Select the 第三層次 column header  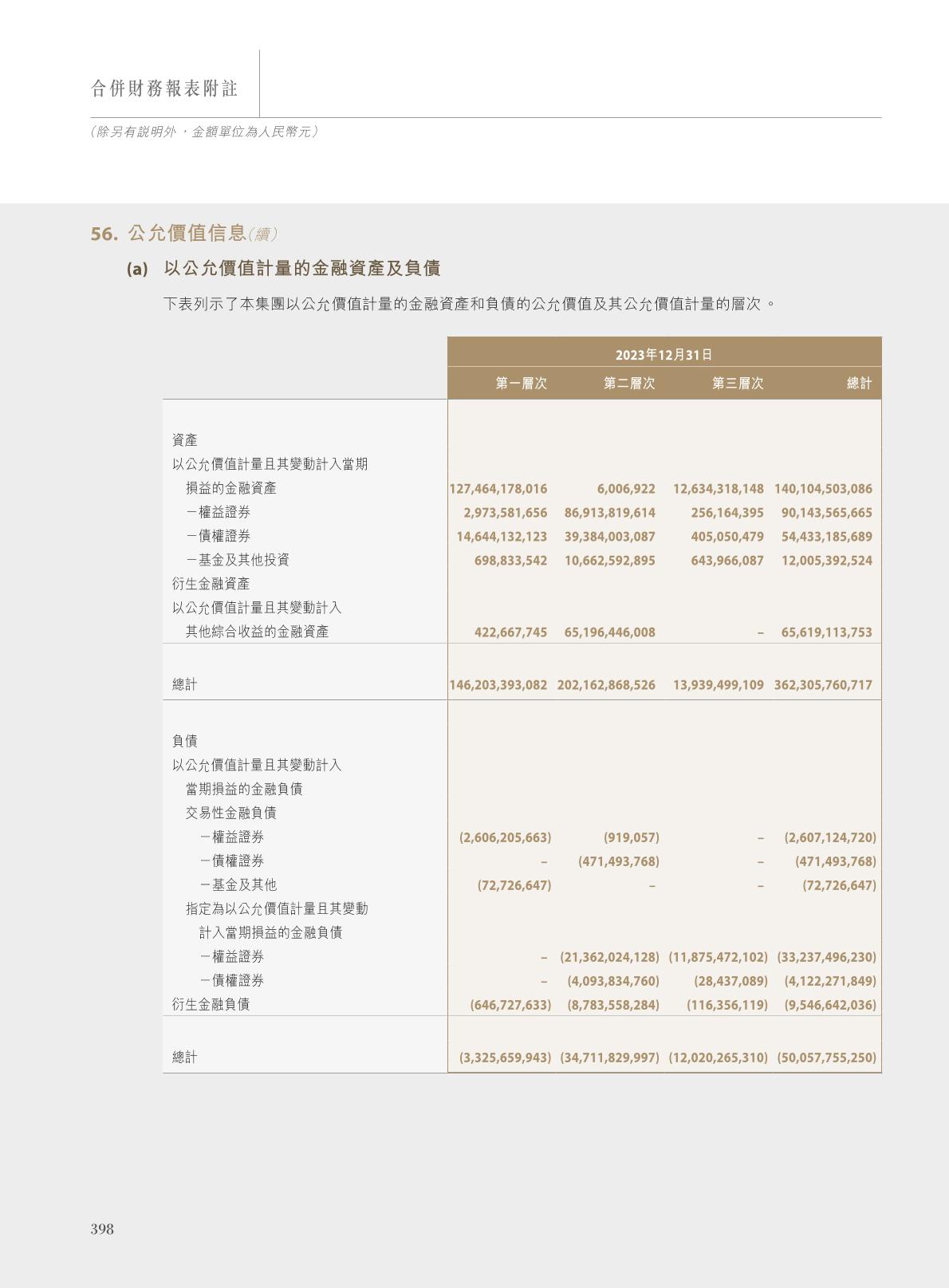738,384
